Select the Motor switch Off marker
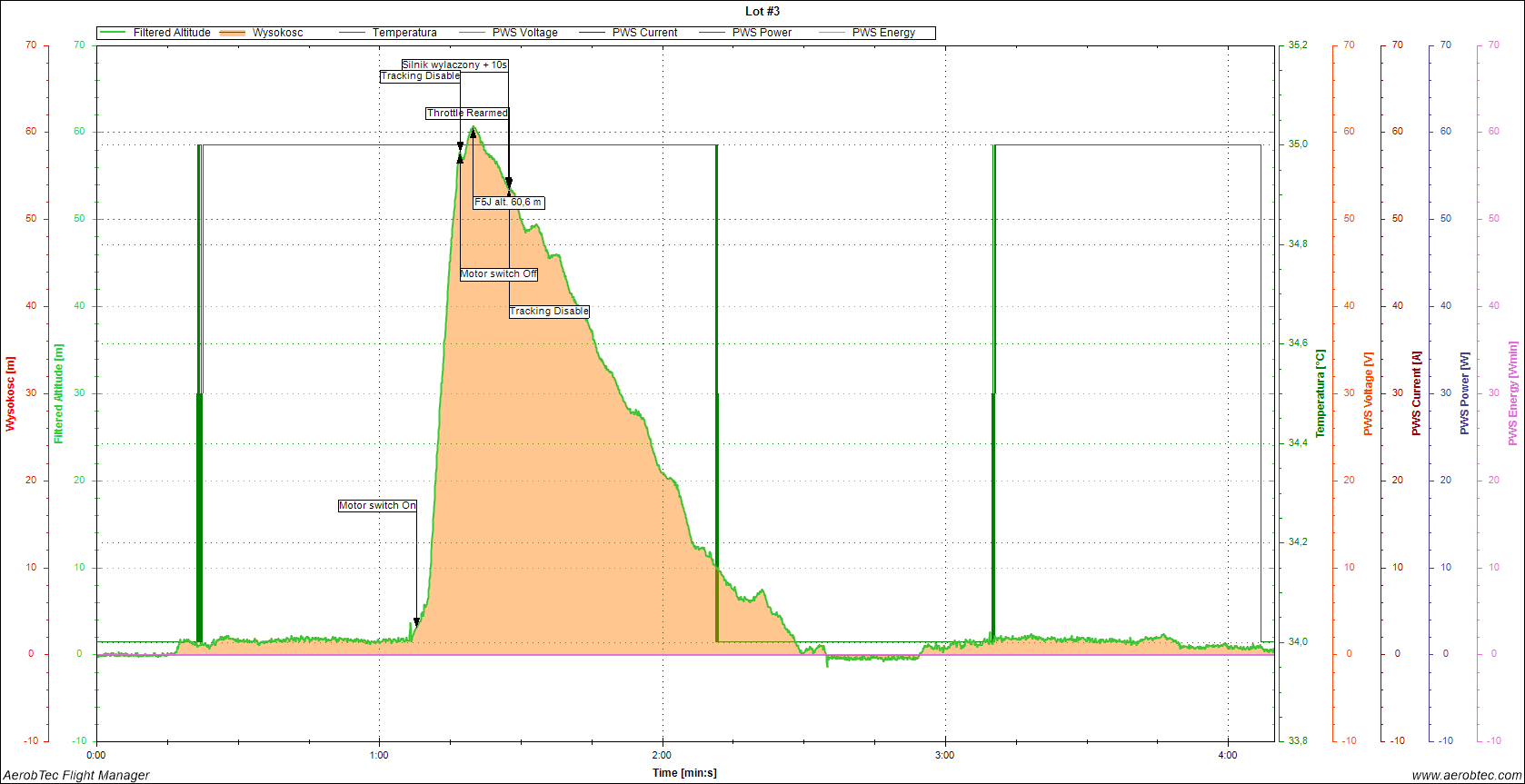 tap(498, 274)
